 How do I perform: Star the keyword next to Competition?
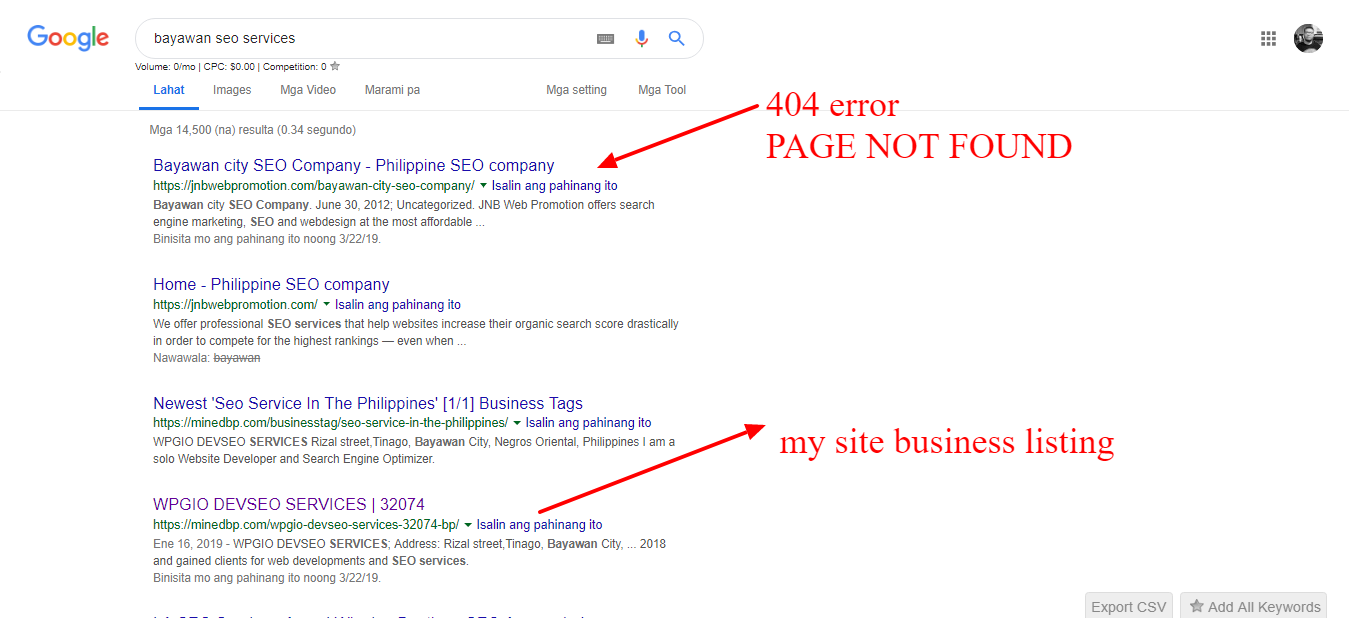pos(335,66)
